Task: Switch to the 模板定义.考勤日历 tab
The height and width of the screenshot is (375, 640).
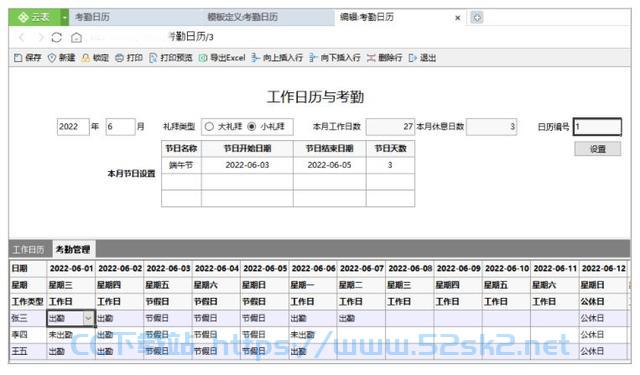Action: tap(242, 17)
